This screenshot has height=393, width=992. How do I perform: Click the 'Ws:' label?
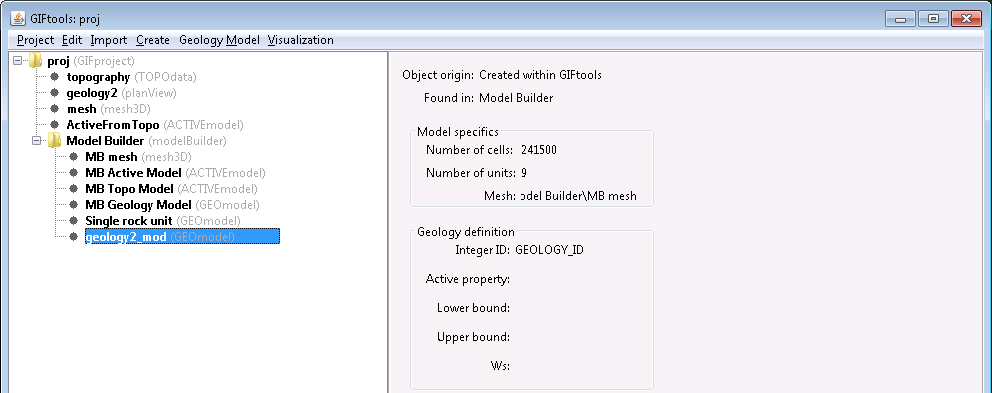point(500,366)
